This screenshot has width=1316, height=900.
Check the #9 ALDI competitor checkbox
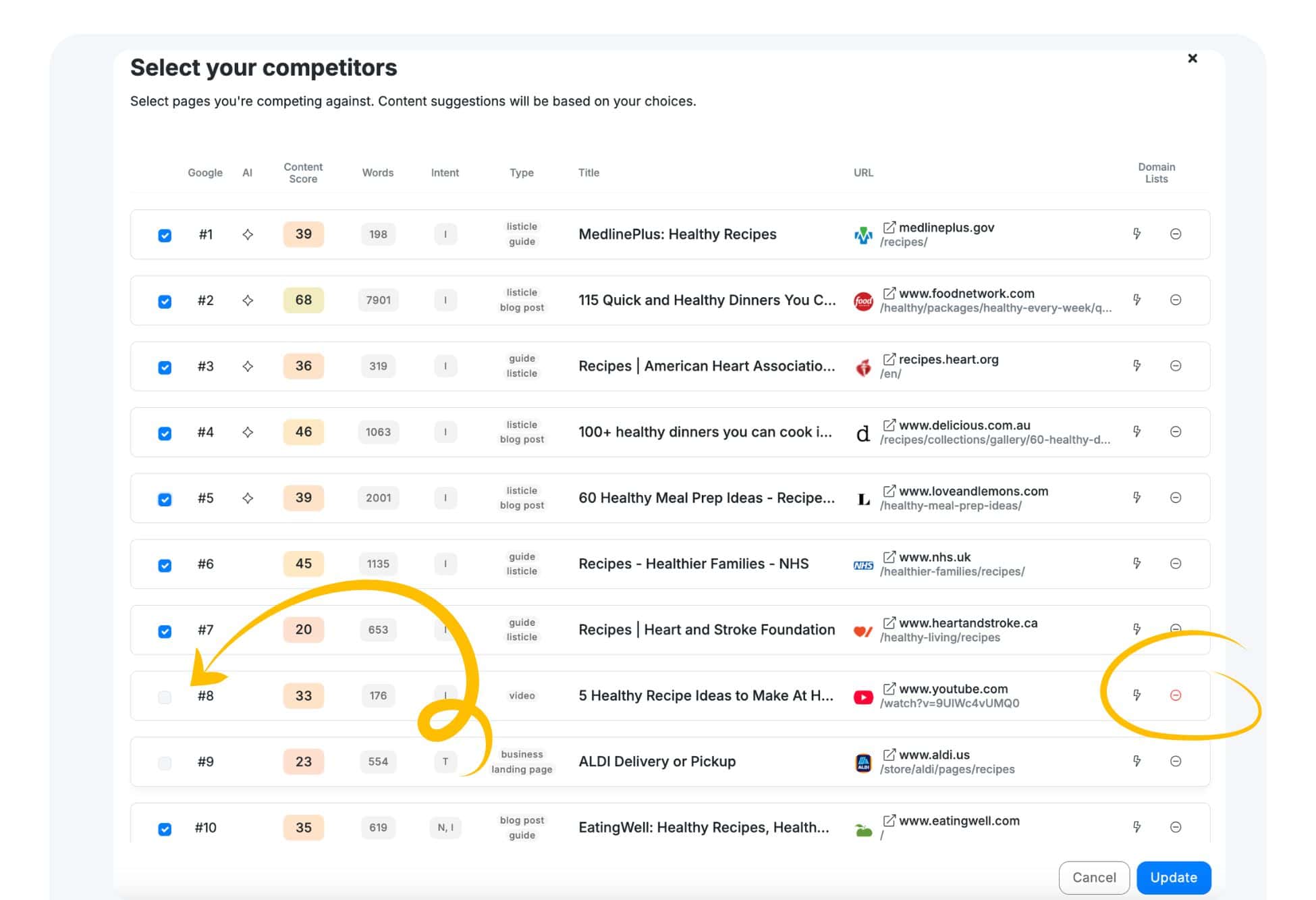[165, 763]
